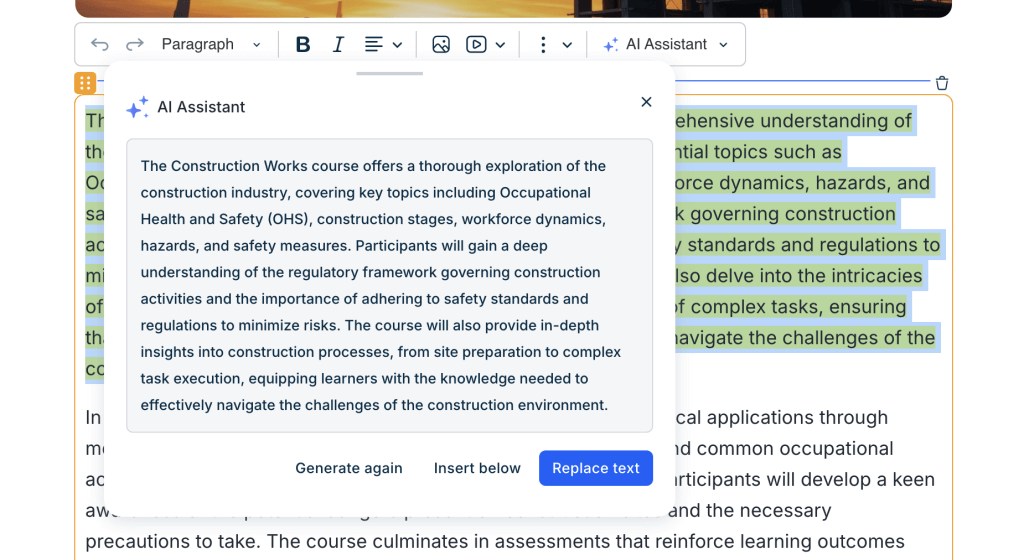1024x560 pixels.
Task: Click the Insert below button
Action: click(x=477, y=468)
